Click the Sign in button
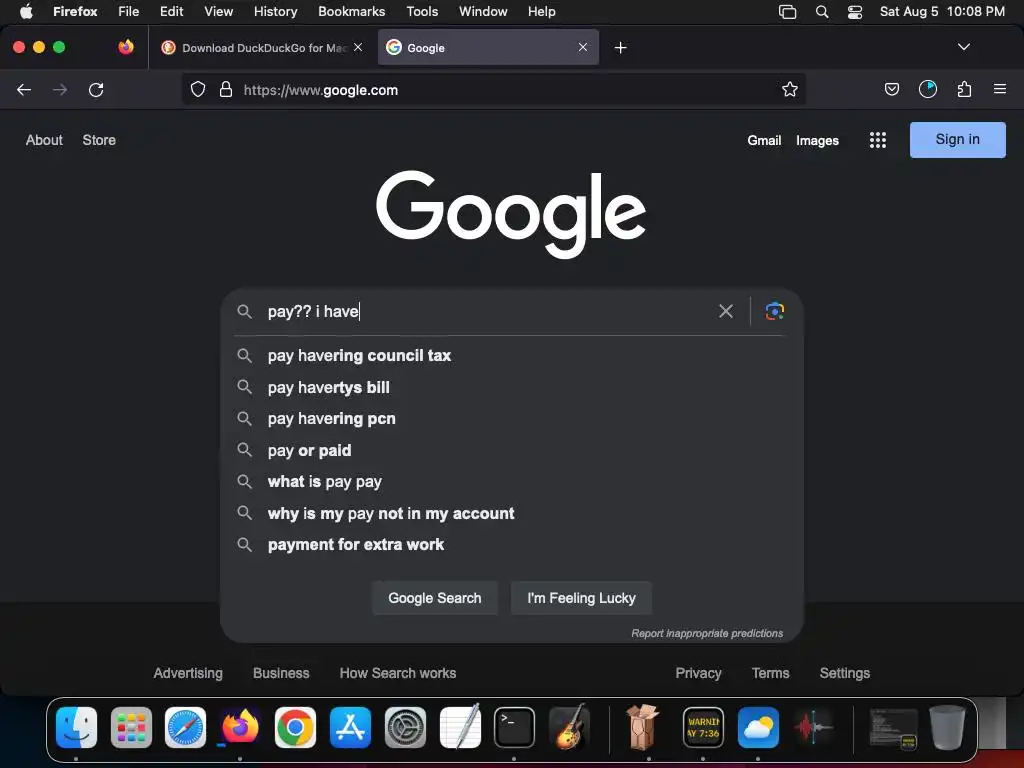 957,140
